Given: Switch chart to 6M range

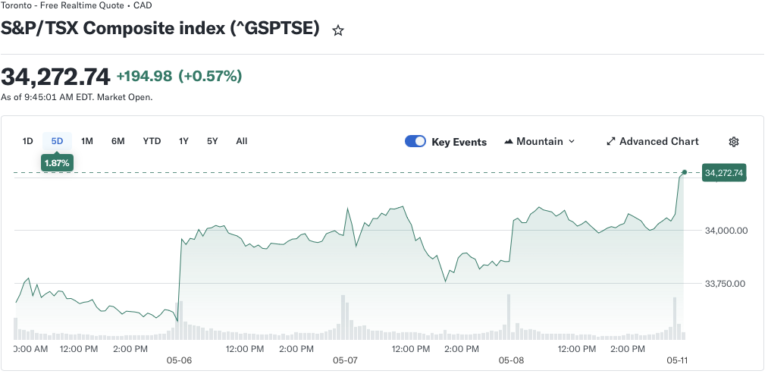Looking at the screenshot, I should pyautogui.click(x=118, y=141).
